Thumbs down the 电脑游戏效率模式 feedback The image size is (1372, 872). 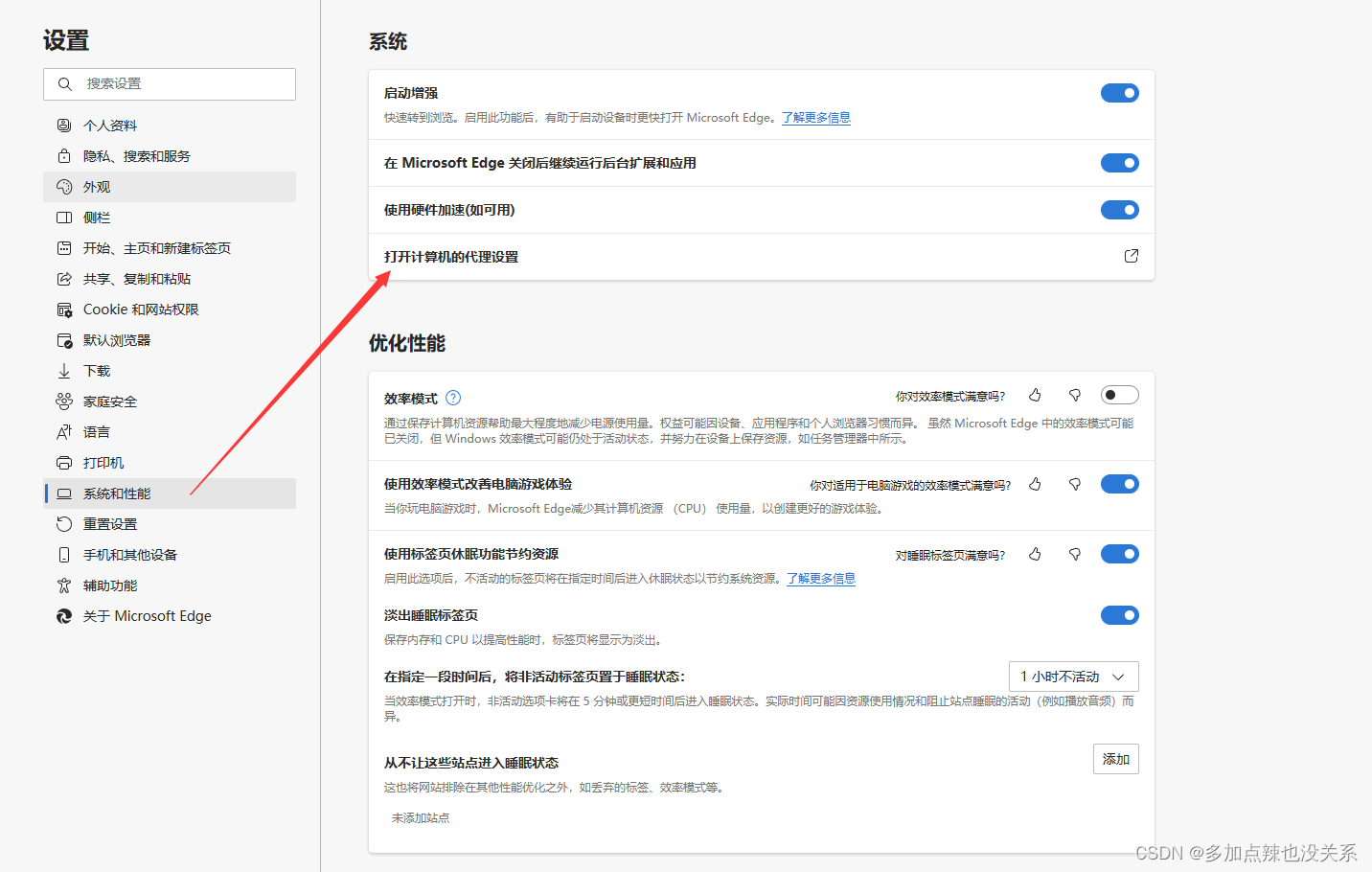pos(1075,484)
